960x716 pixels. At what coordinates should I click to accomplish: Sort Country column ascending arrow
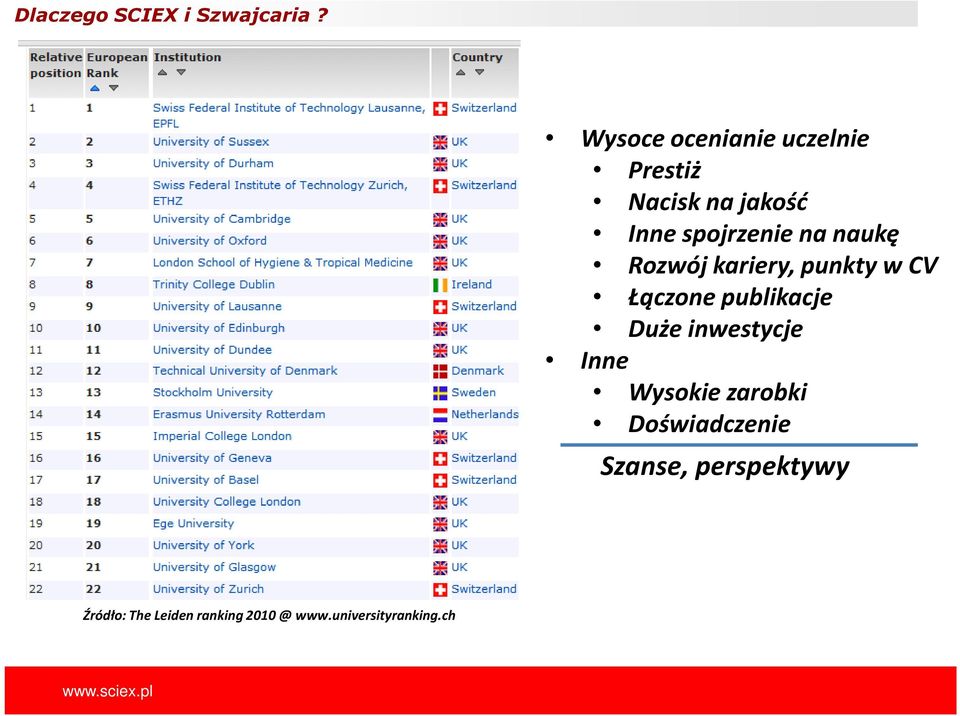coord(460,72)
